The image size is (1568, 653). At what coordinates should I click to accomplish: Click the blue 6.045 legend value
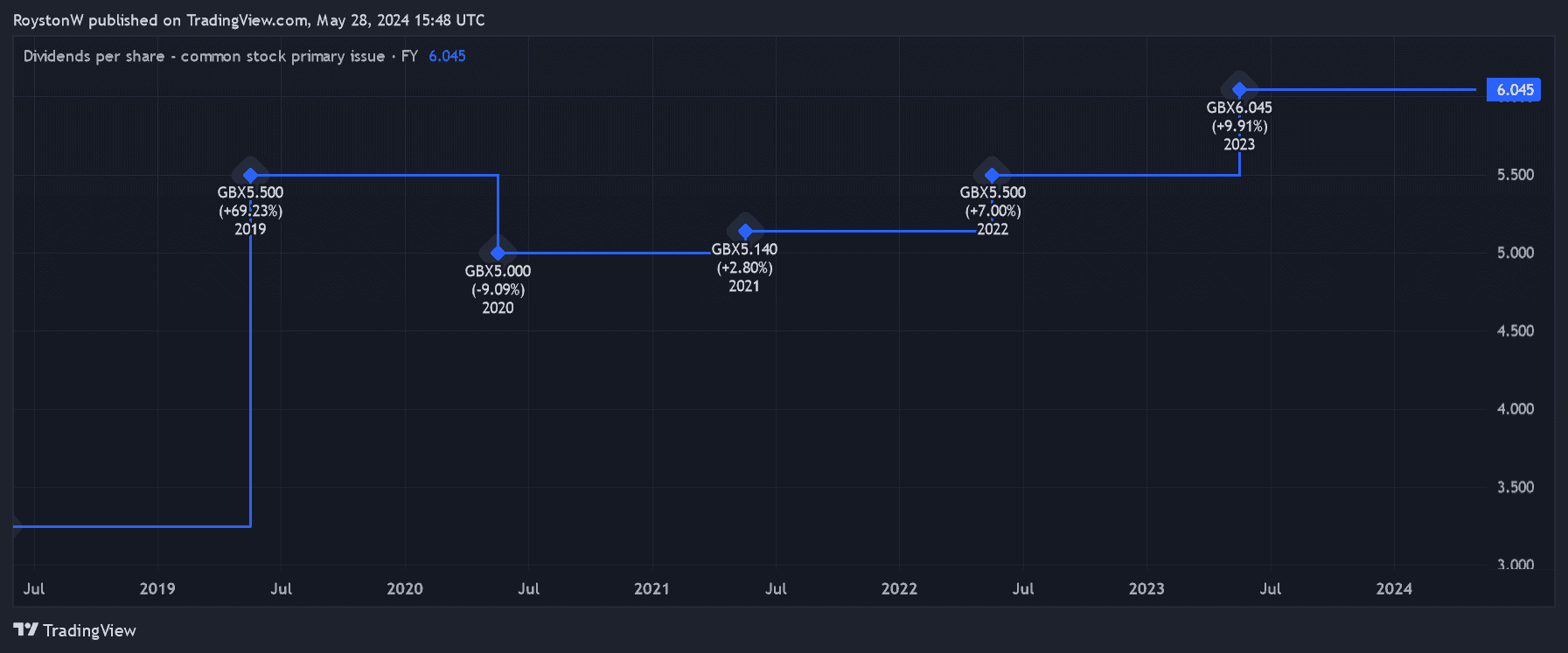pyautogui.click(x=447, y=56)
